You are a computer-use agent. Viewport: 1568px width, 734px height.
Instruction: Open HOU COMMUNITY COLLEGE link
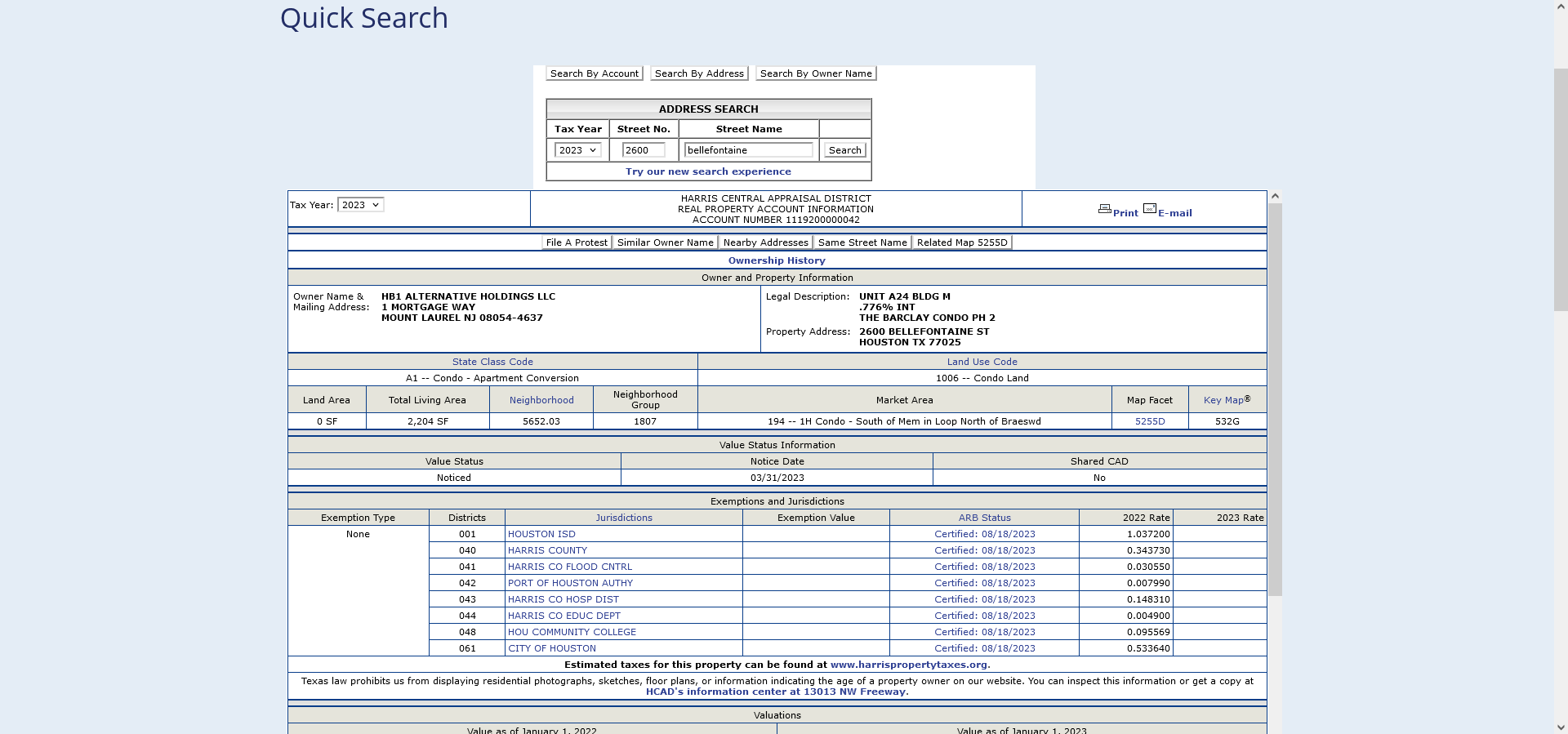coord(572,632)
